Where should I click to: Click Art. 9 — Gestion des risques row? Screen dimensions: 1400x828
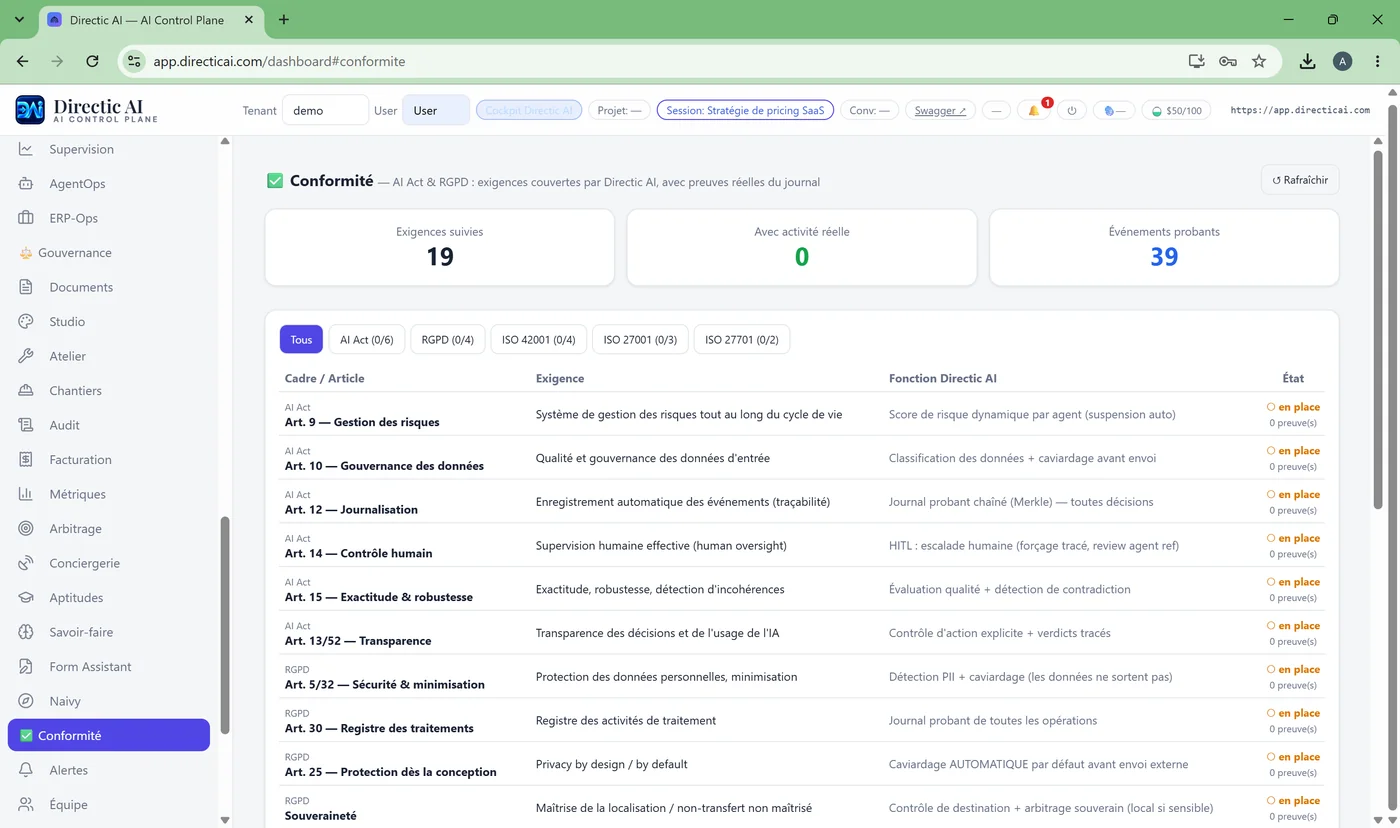(802, 414)
